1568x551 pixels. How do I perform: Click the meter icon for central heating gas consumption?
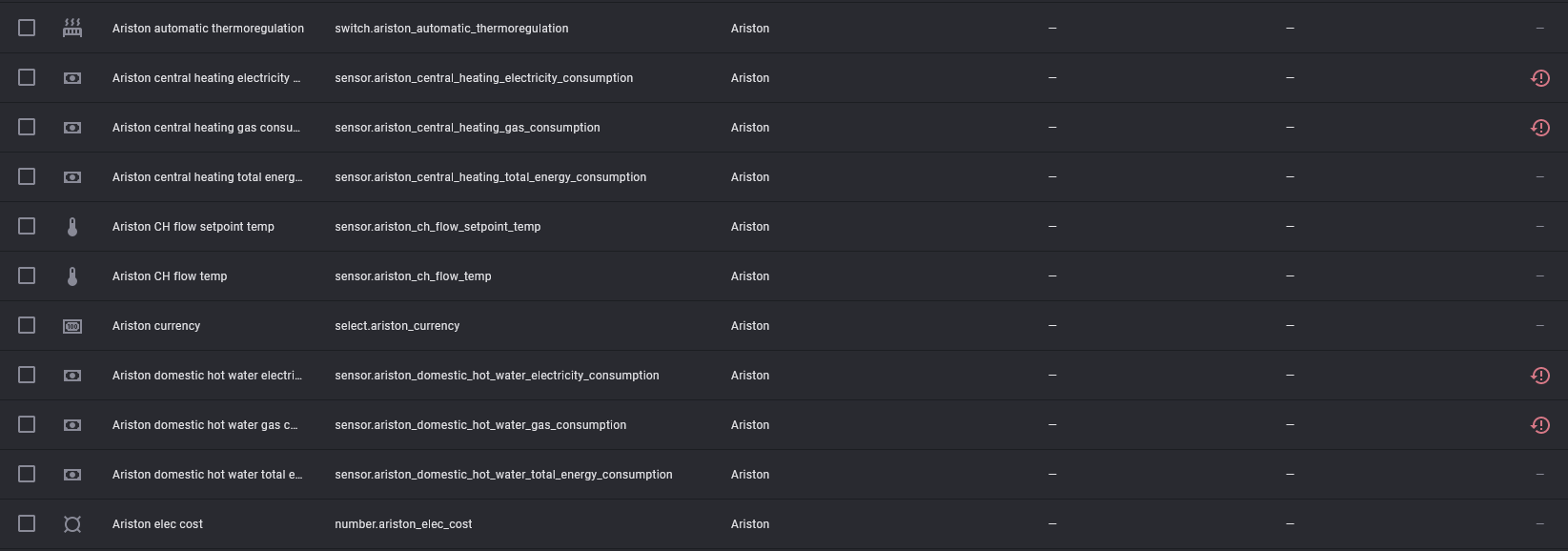click(x=71, y=127)
